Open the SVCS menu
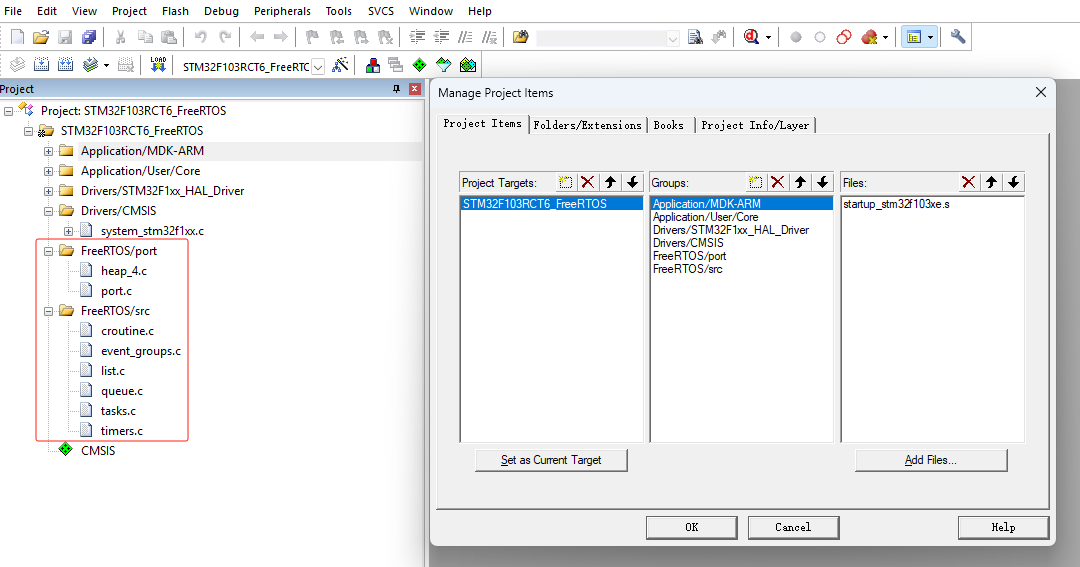Viewport: 1080px width, 567px height. [x=381, y=11]
